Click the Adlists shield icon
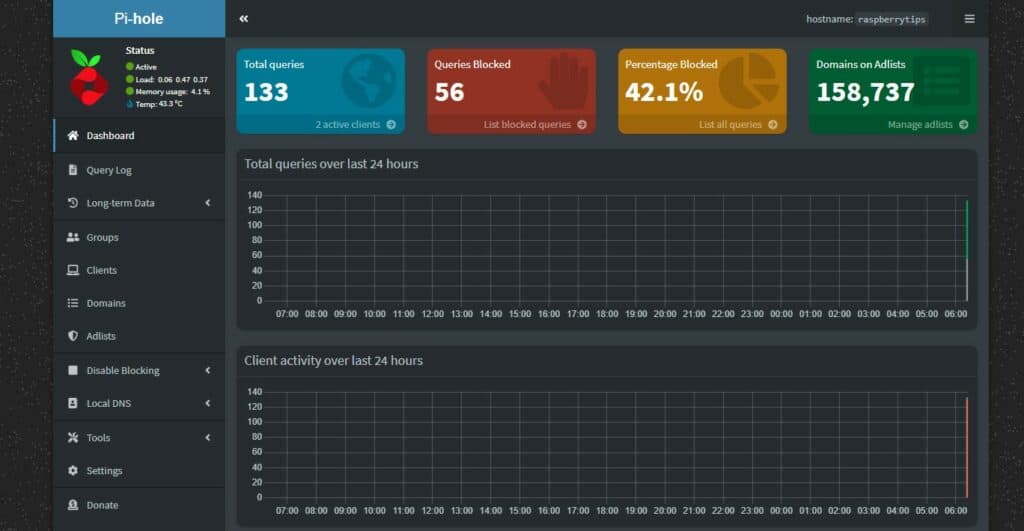The image size is (1024, 531). click(x=72, y=336)
